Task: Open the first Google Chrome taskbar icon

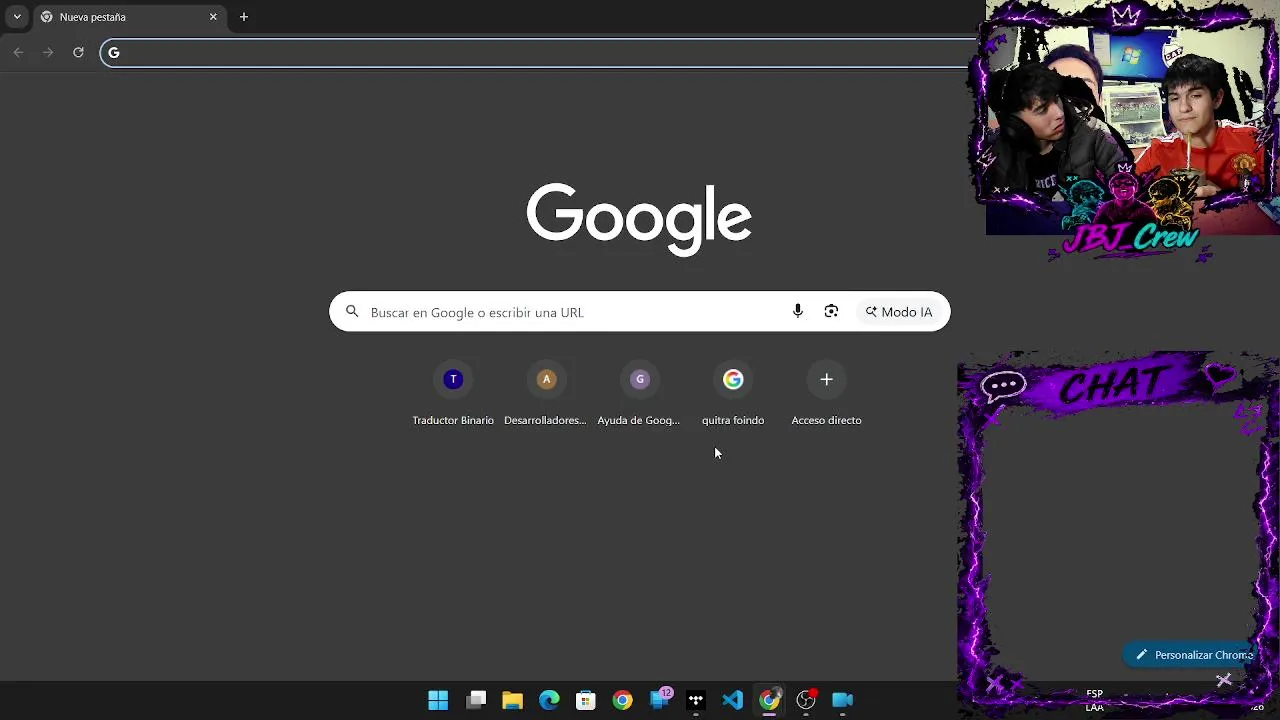Action: coord(622,700)
